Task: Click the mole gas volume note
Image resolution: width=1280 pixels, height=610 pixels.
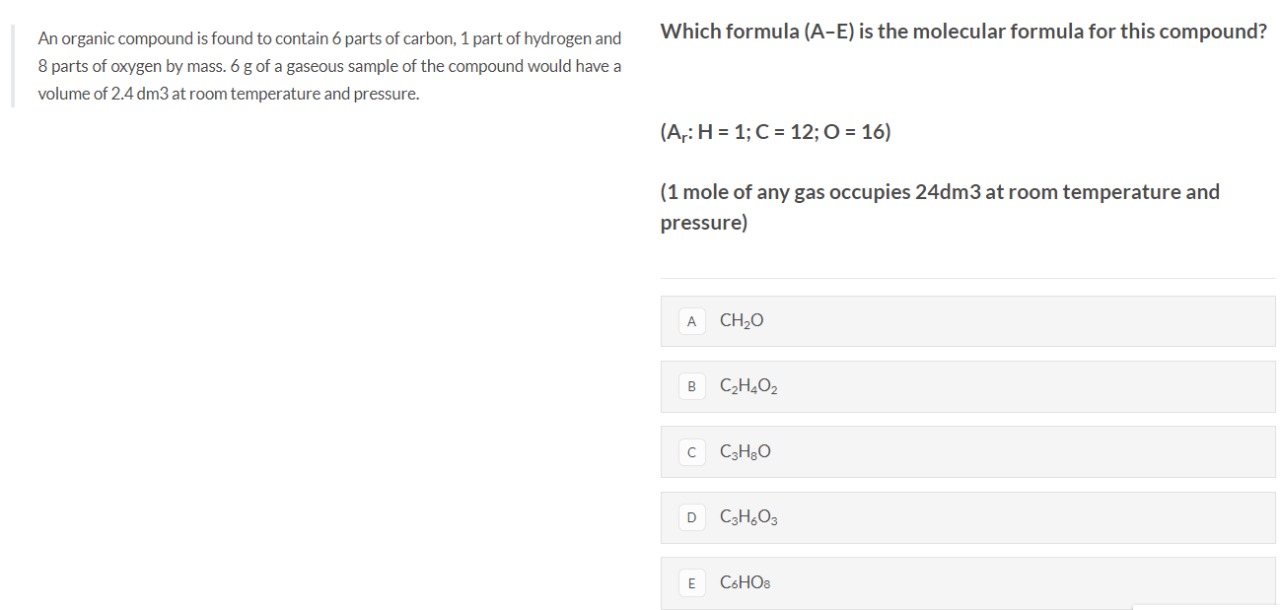Action: pyautogui.click(x=939, y=206)
